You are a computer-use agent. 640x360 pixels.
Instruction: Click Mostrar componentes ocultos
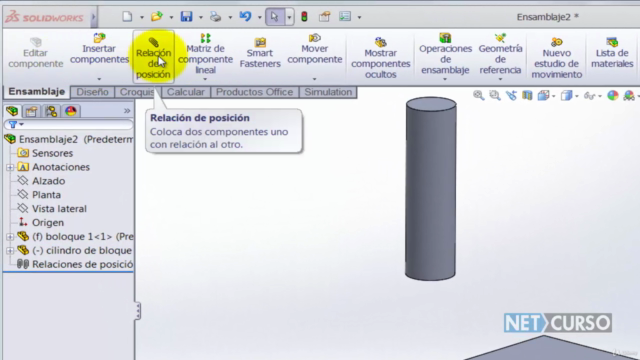click(380, 57)
